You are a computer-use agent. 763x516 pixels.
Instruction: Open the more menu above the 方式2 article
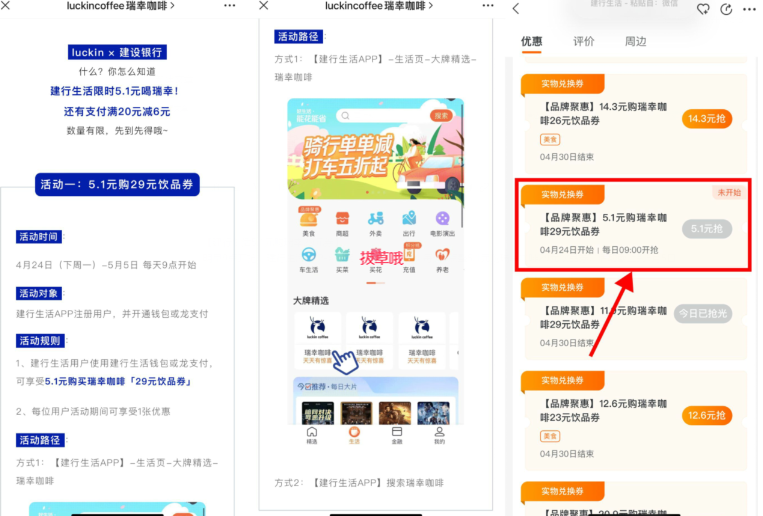488,6
